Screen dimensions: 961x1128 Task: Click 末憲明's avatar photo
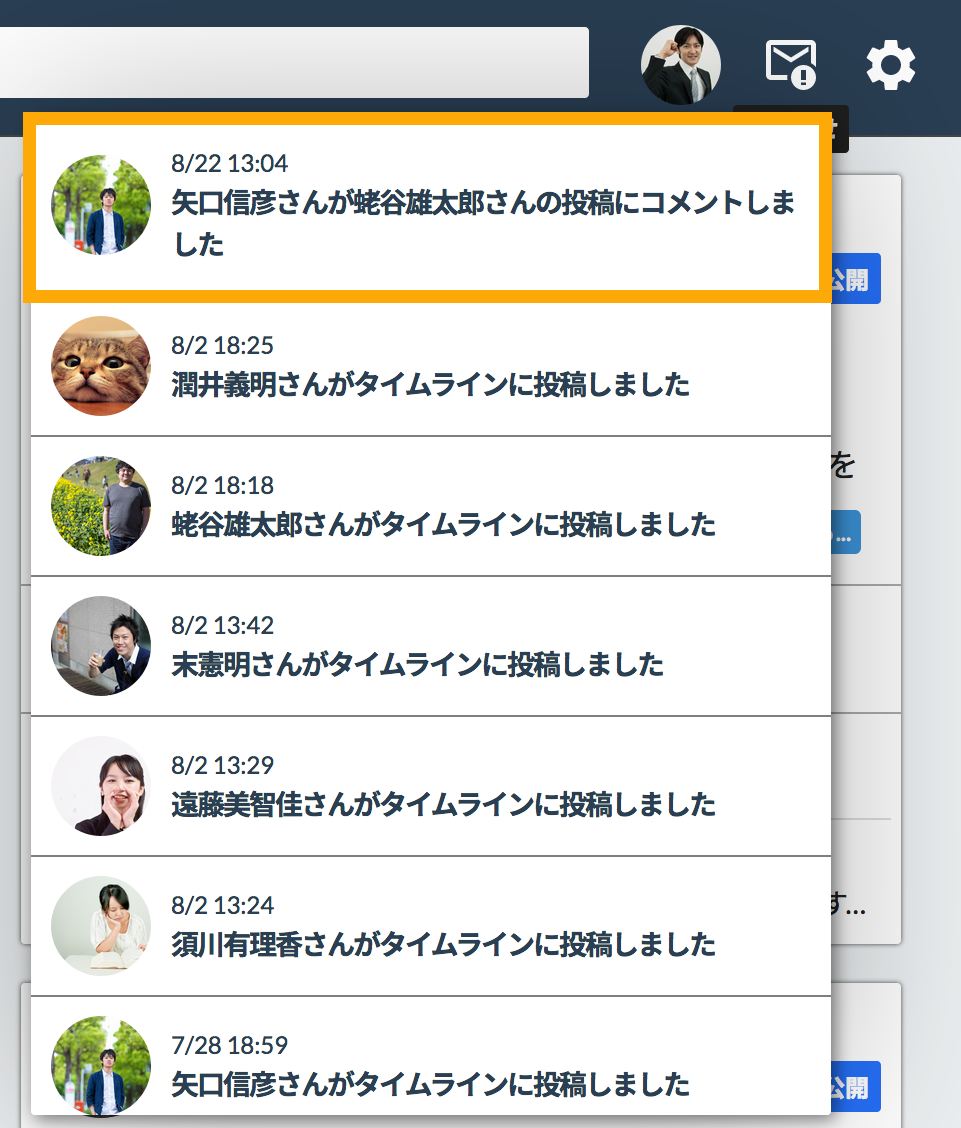tap(101, 646)
